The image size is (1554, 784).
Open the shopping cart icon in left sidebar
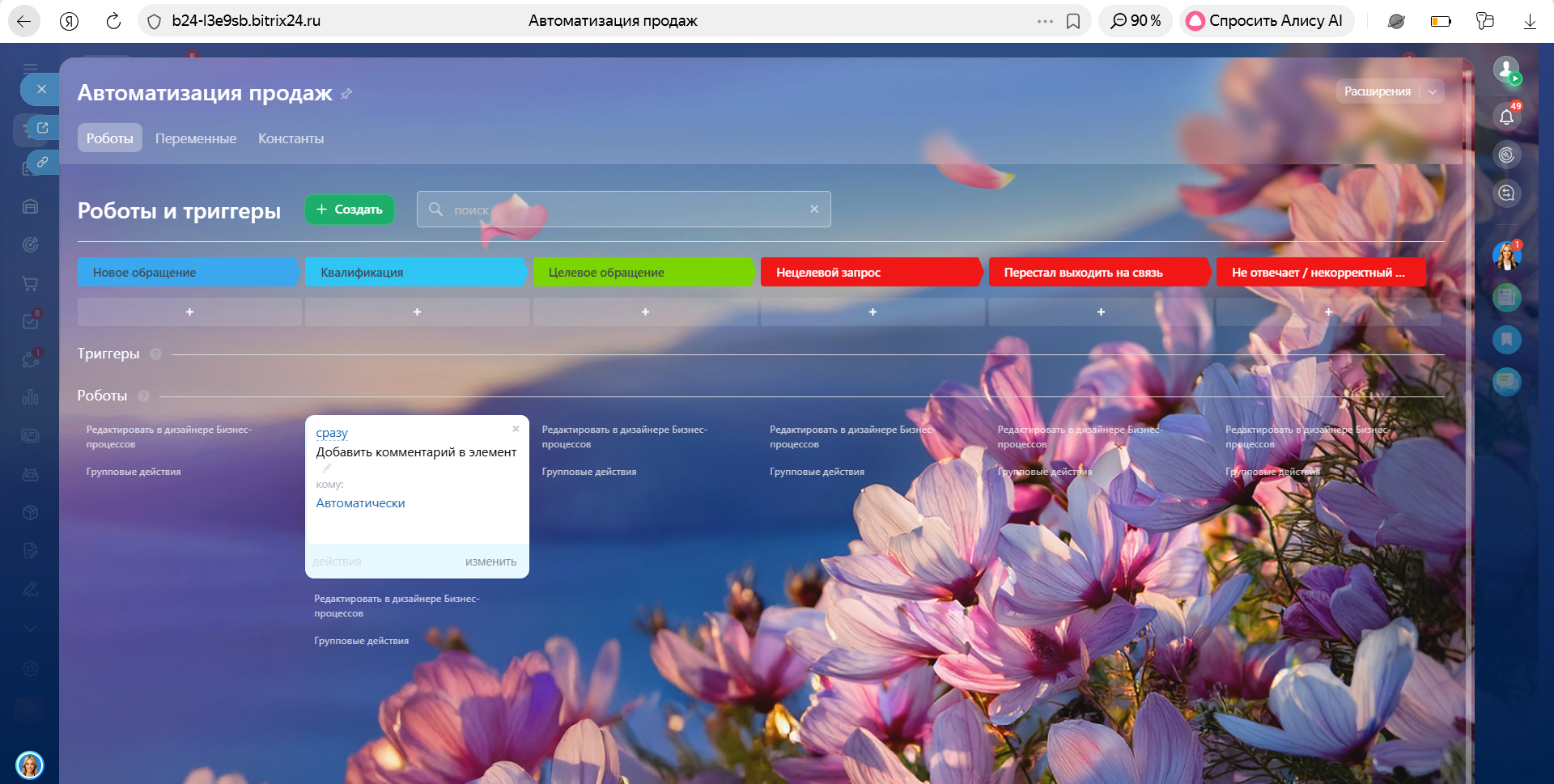30,283
